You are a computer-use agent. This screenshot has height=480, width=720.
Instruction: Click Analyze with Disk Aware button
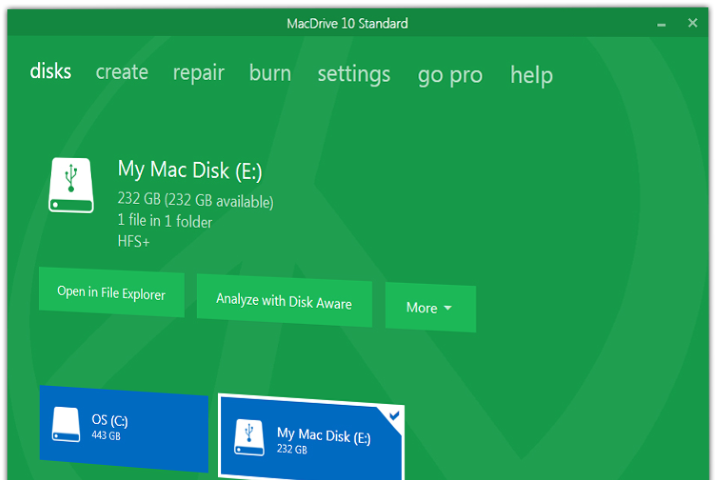(x=284, y=301)
